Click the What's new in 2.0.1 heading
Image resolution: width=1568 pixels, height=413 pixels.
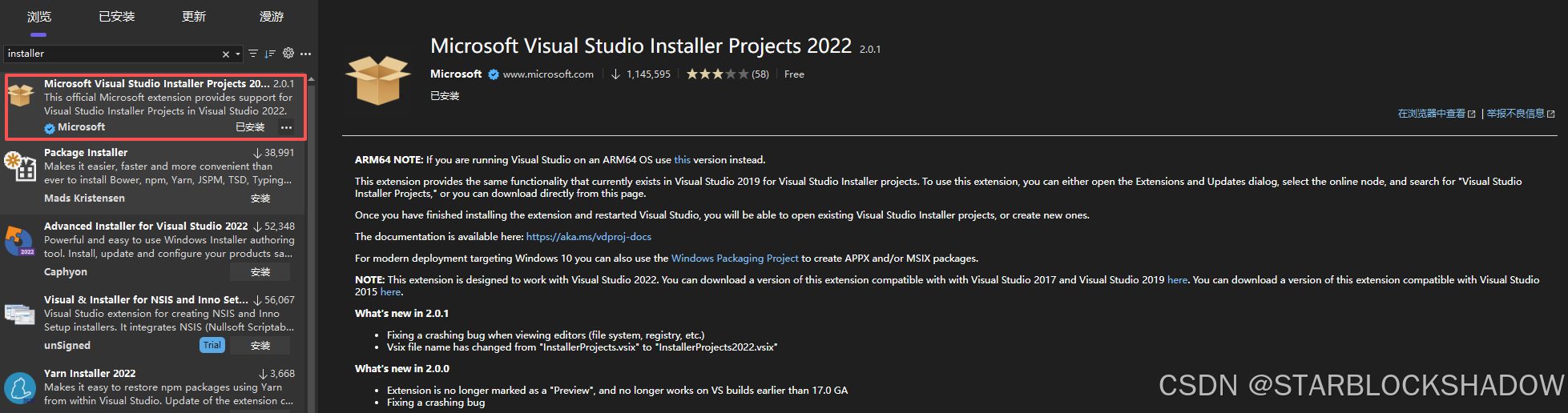pyautogui.click(x=402, y=314)
